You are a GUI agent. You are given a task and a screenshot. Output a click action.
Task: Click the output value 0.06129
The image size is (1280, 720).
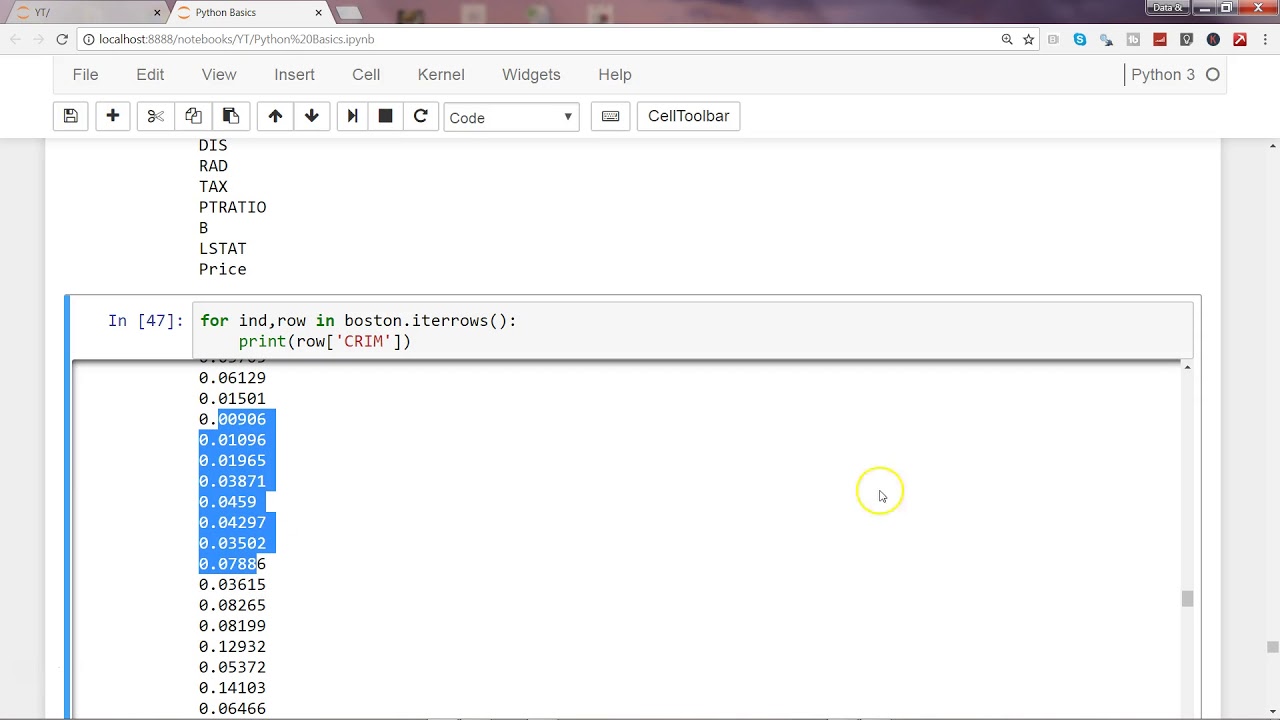[232, 378]
